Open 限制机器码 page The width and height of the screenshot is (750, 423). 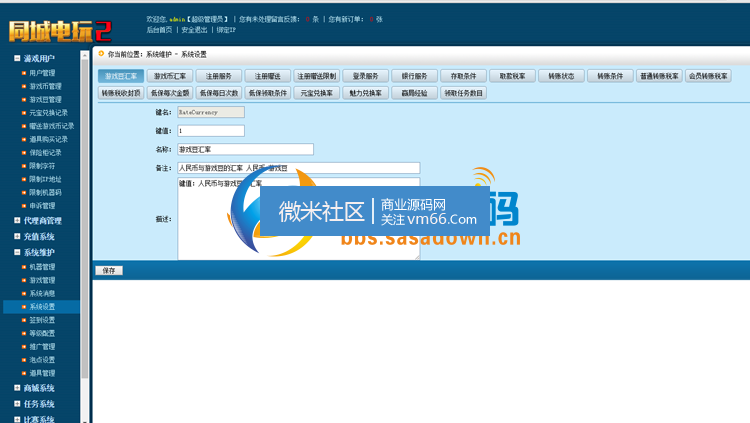[x=45, y=192]
